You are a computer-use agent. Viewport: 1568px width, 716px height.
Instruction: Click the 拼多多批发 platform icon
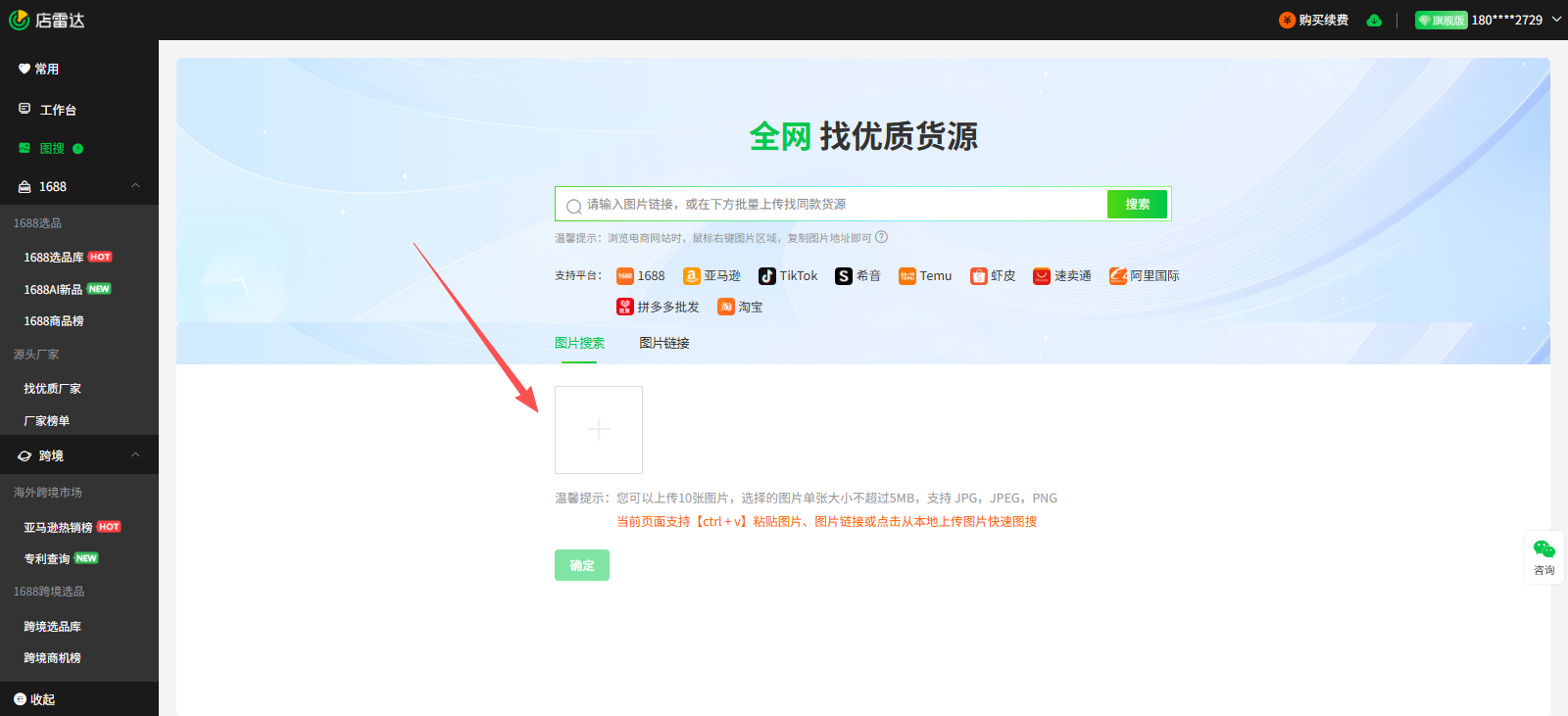pos(625,307)
